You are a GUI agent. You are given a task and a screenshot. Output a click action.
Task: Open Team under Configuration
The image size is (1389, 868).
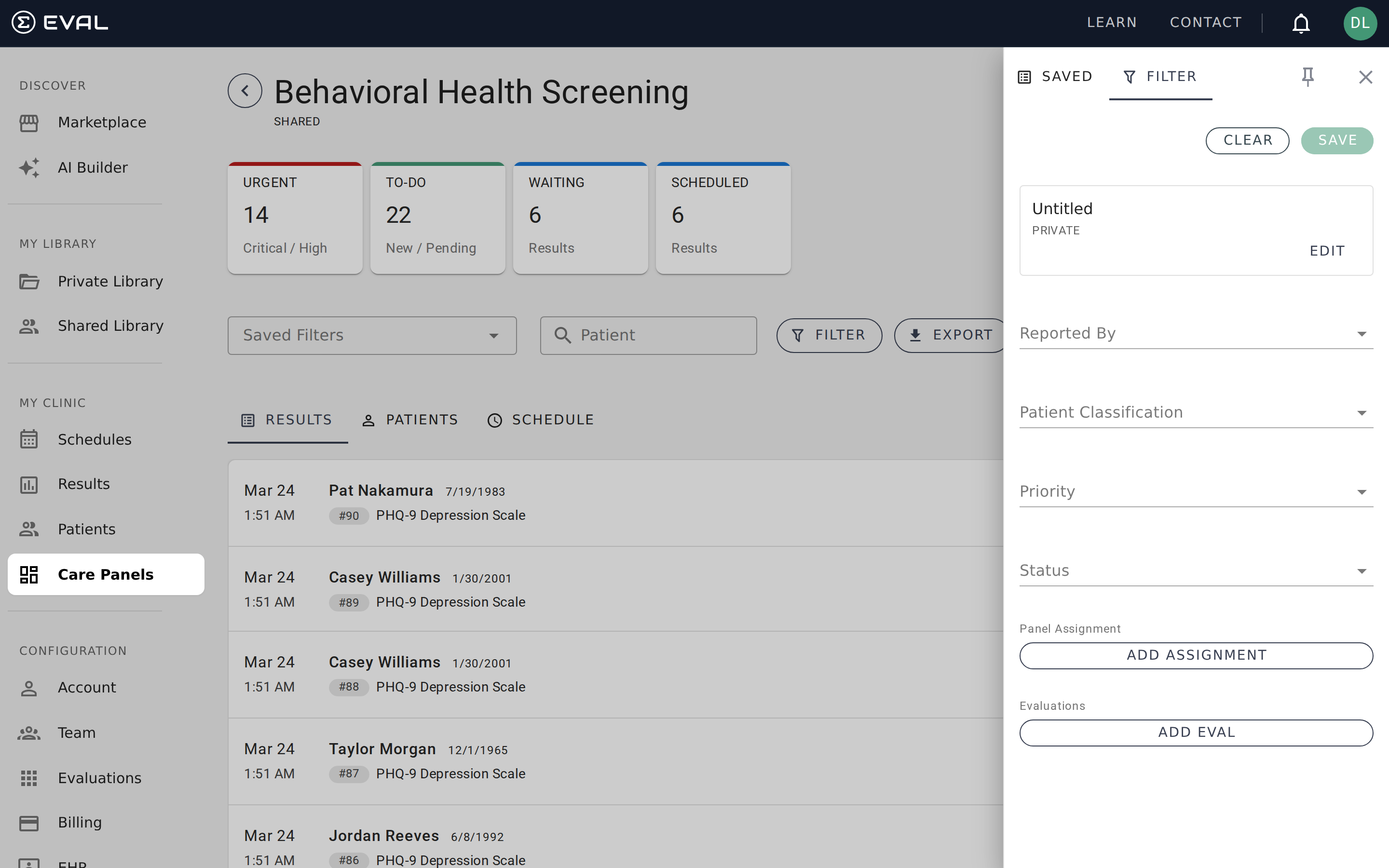pos(76,732)
